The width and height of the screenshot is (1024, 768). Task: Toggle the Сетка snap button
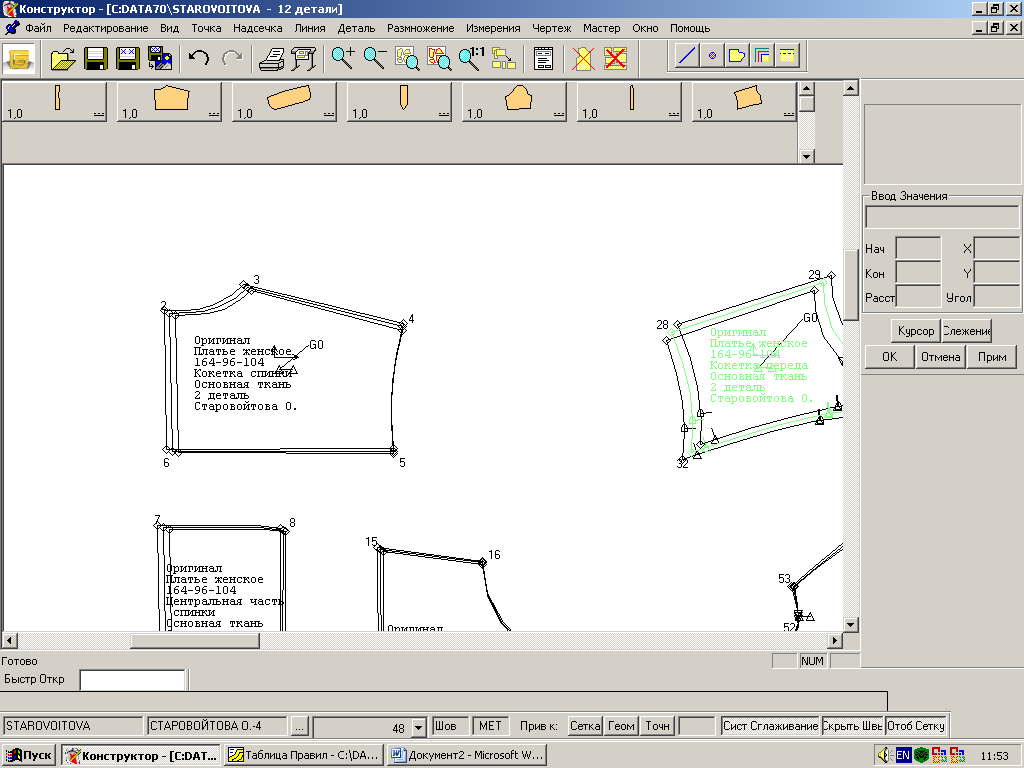pyautogui.click(x=584, y=726)
